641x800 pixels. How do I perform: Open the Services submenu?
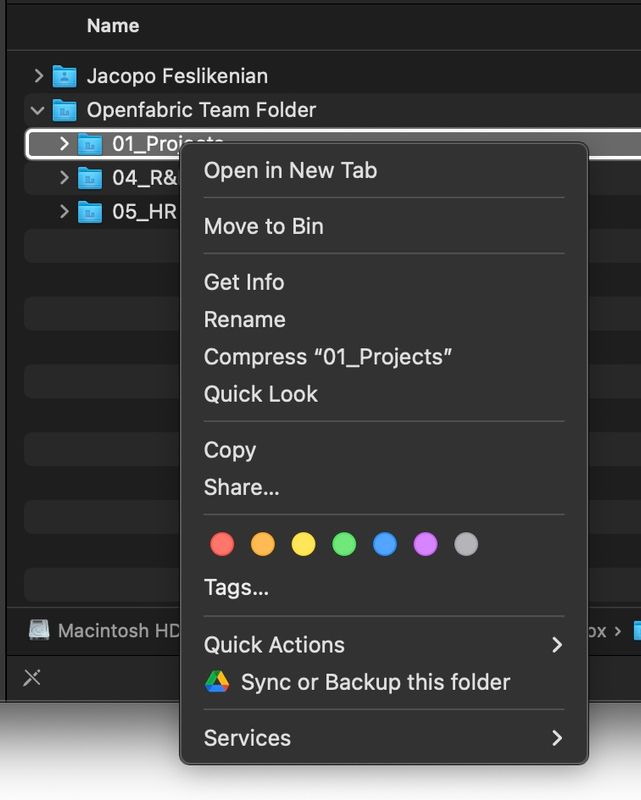[384, 738]
